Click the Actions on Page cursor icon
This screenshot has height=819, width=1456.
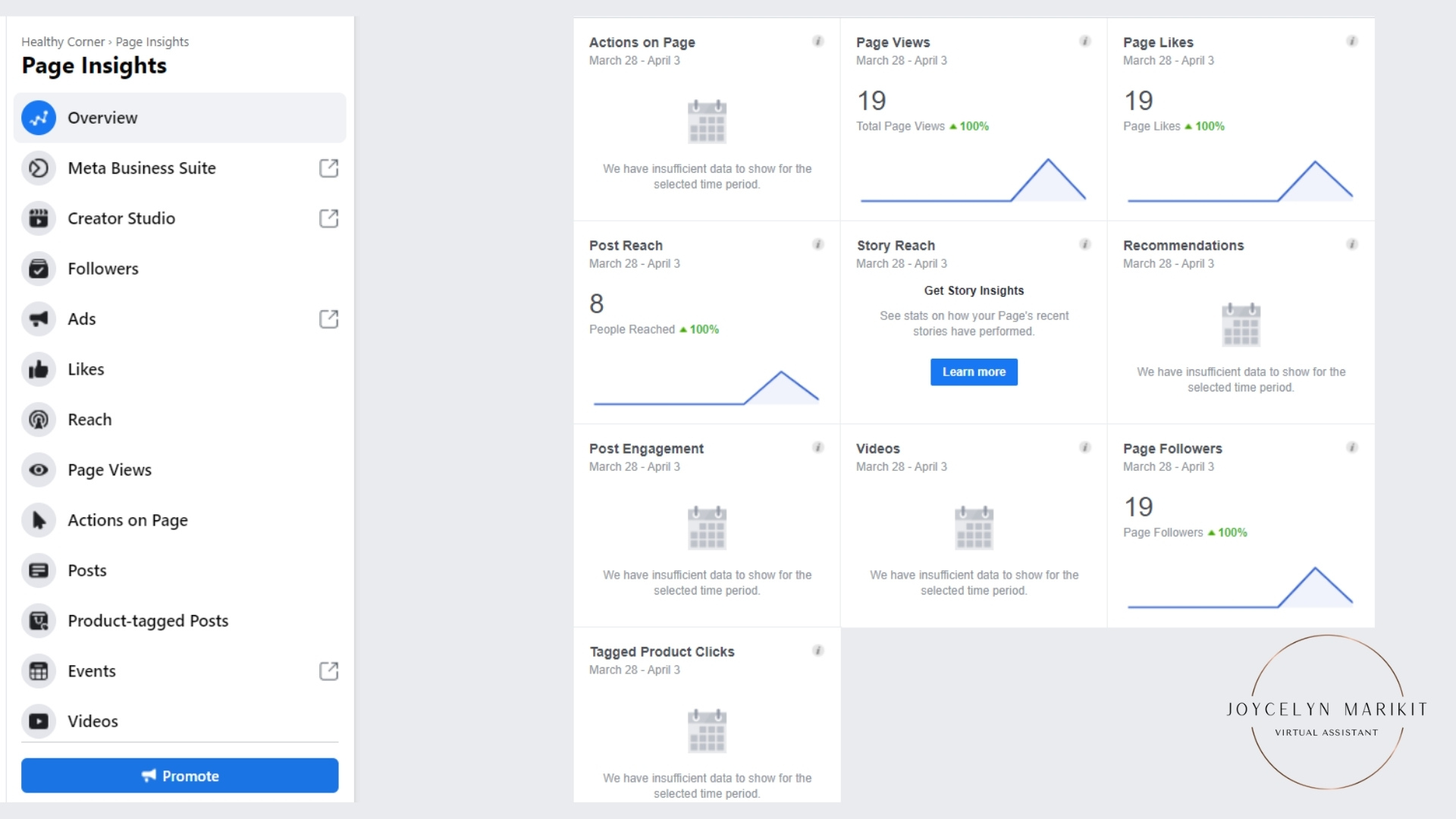click(x=39, y=520)
